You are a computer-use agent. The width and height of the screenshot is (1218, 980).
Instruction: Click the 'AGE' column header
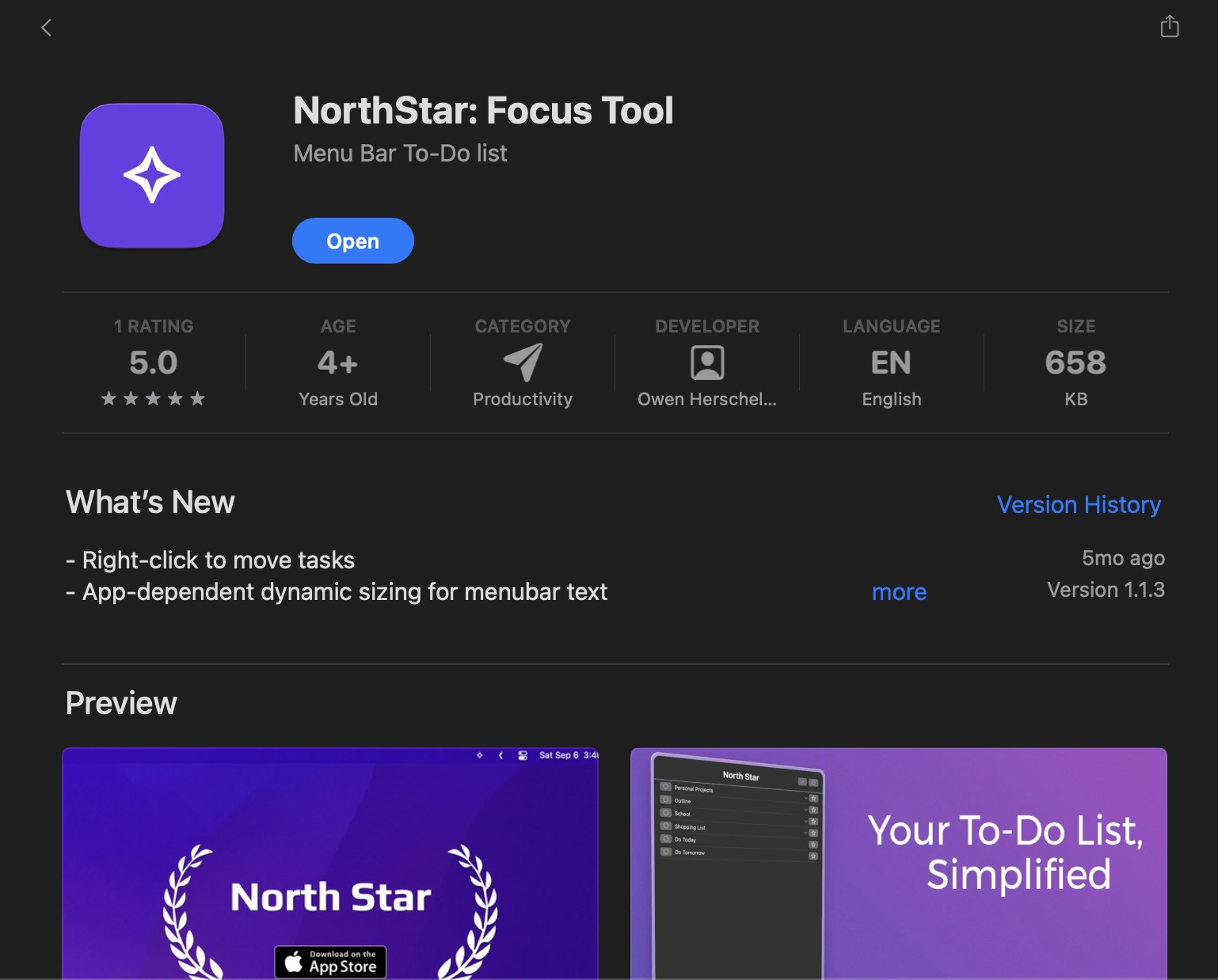pyautogui.click(x=338, y=326)
